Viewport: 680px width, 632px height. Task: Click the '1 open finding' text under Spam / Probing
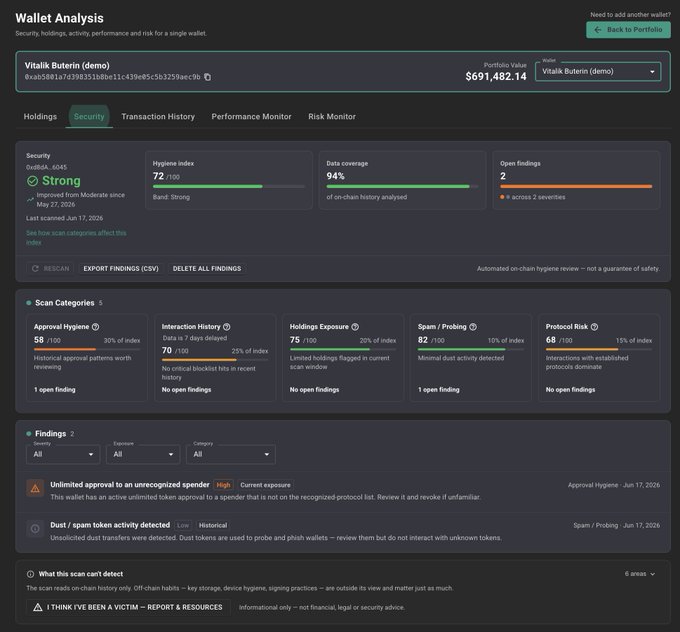(438, 390)
